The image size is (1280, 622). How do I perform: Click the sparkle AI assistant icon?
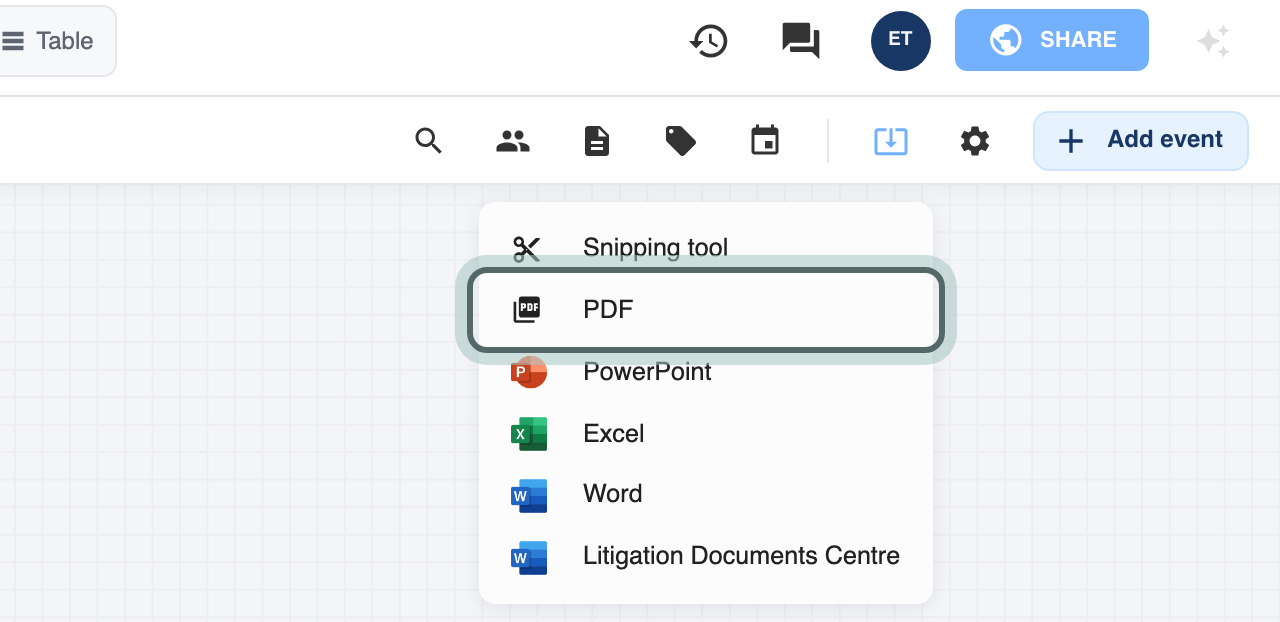point(1214,41)
